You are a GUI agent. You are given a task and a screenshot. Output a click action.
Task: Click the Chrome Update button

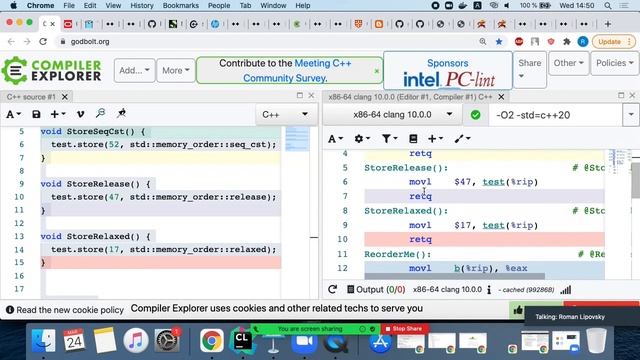[613, 42]
